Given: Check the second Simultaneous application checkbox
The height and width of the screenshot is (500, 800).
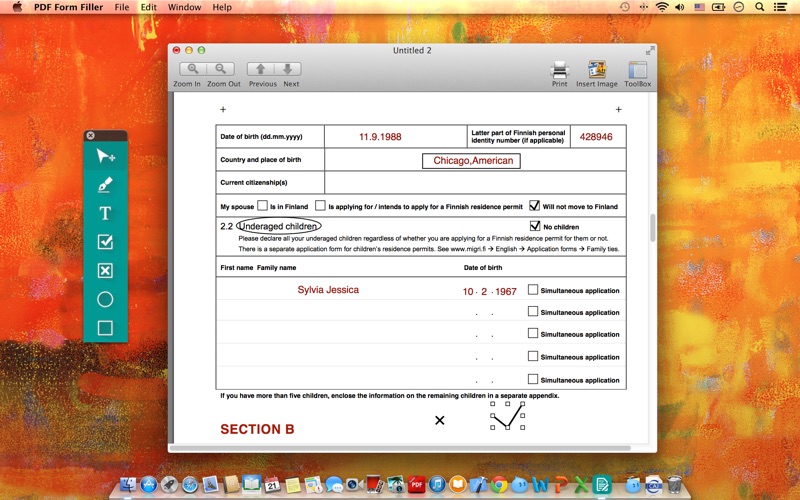Looking at the screenshot, I should pyautogui.click(x=533, y=311).
